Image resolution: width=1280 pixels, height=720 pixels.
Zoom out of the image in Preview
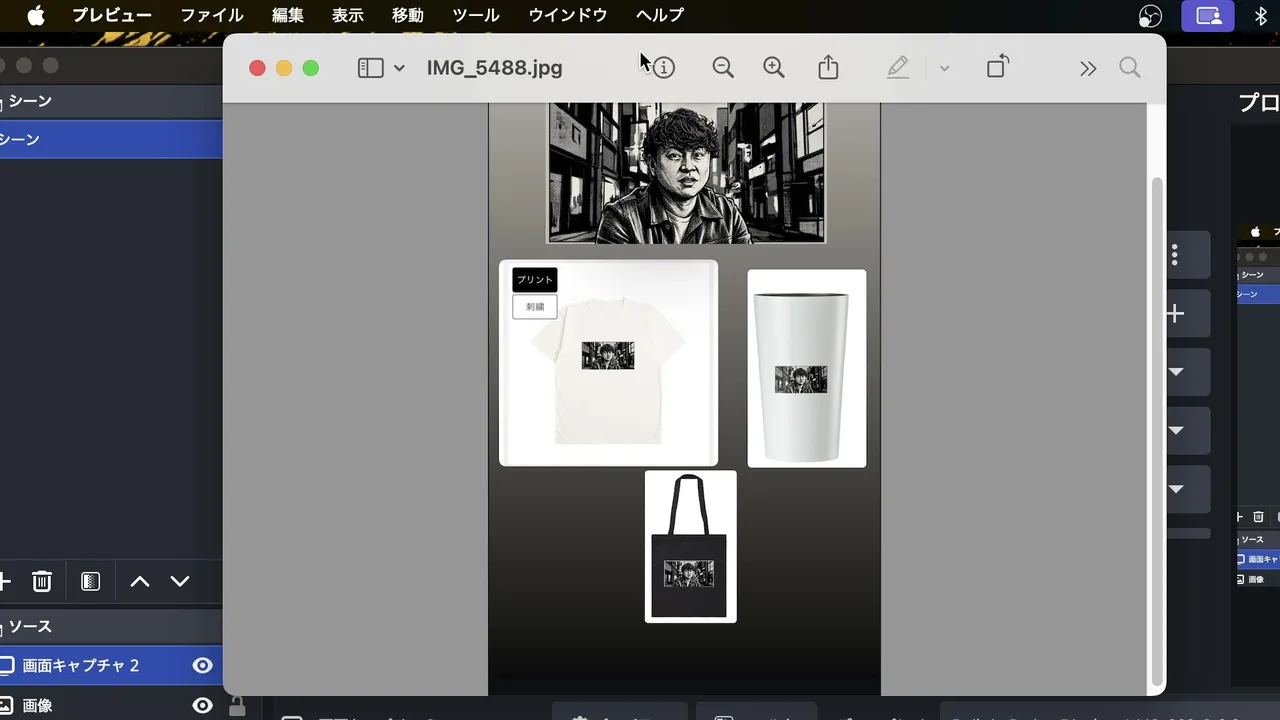click(723, 68)
